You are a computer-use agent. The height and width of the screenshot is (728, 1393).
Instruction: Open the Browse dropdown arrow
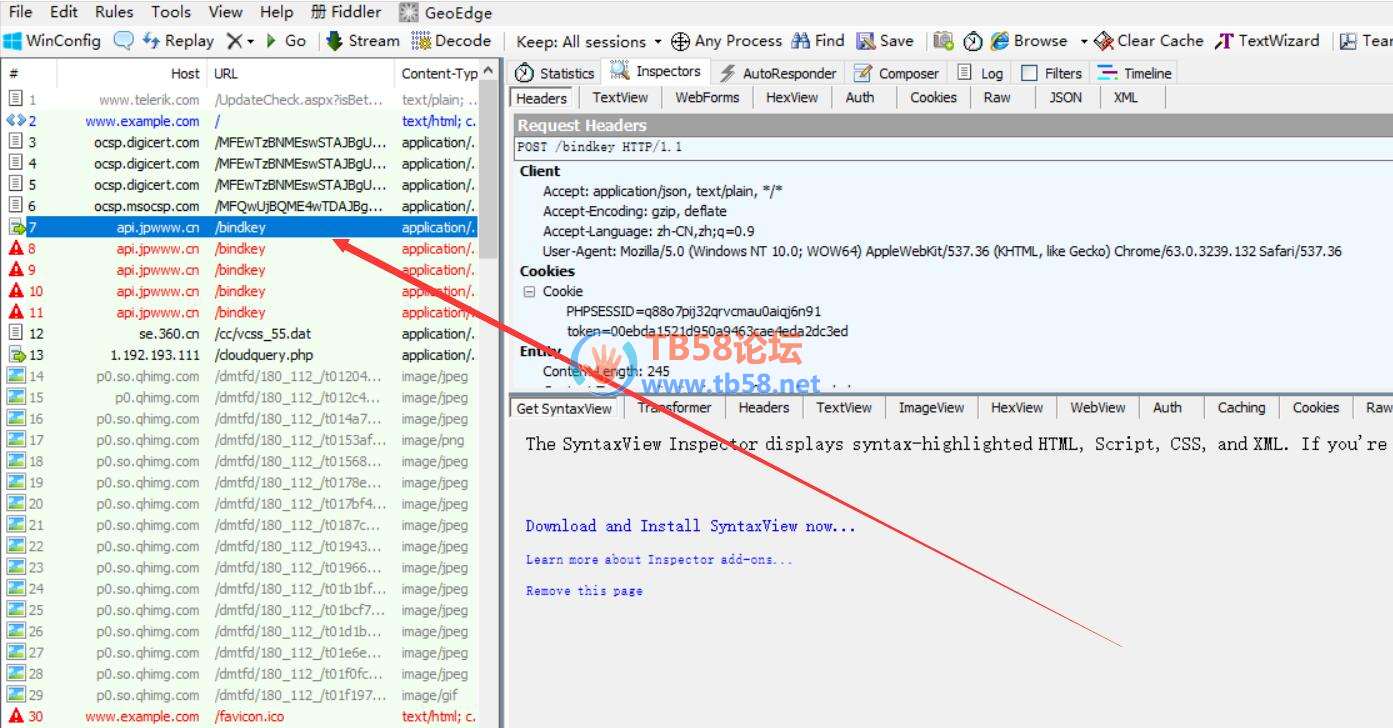tap(1083, 41)
